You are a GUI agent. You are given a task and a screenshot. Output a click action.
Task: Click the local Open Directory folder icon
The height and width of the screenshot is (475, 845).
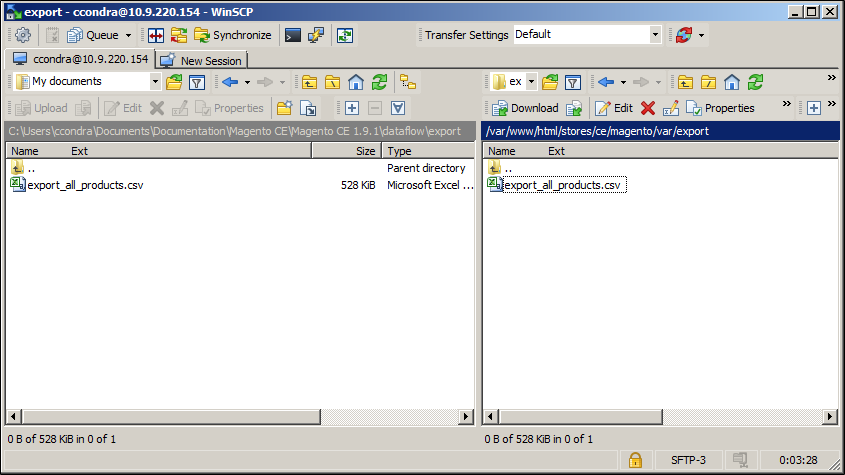[x=174, y=82]
